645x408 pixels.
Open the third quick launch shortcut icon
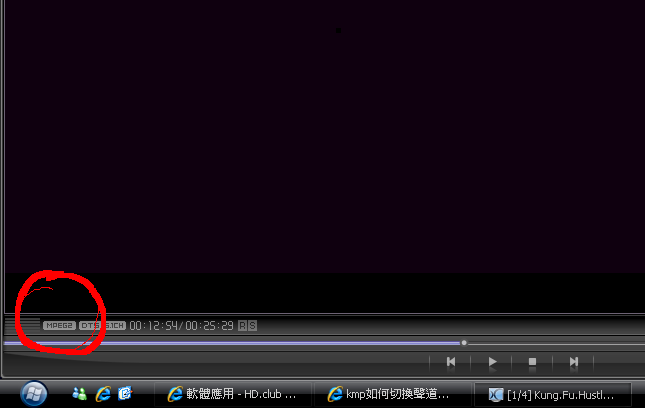[125, 394]
